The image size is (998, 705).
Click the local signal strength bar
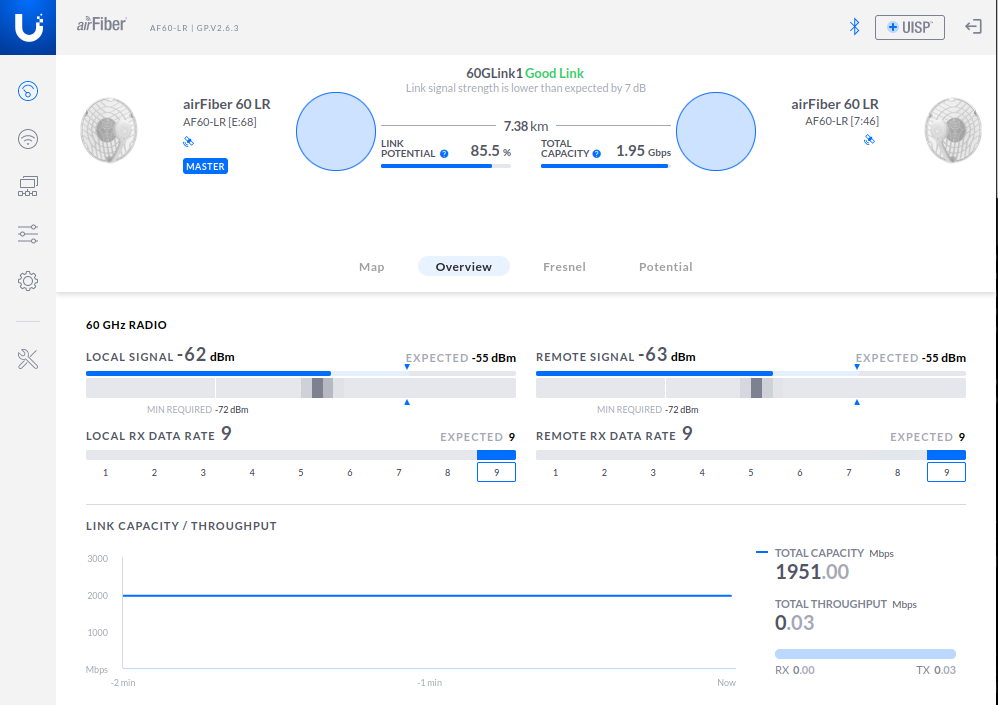pos(300,374)
